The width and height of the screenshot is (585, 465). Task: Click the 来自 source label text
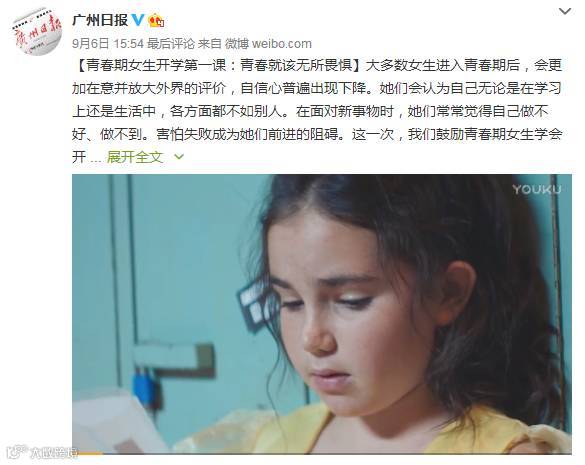(210, 44)
